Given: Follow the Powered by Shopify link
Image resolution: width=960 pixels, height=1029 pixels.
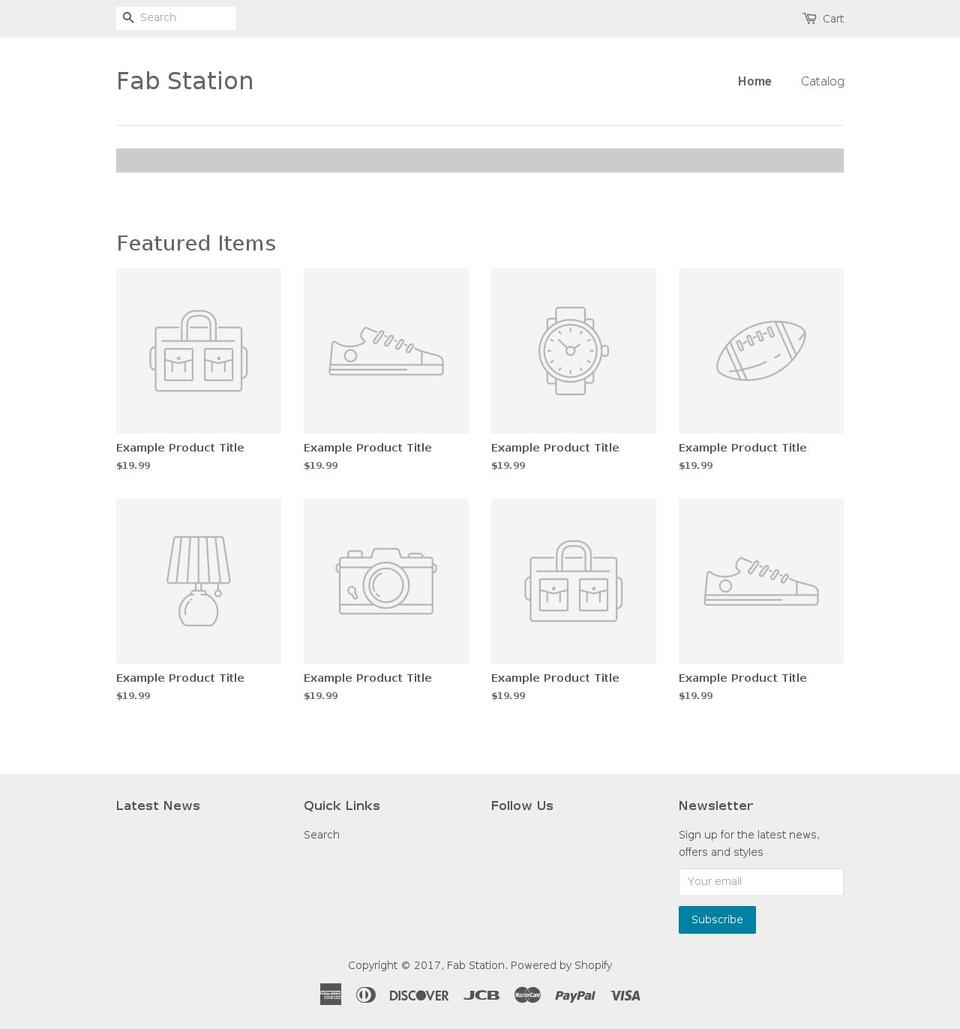Looking at the screenshot, I should [561, 965].
